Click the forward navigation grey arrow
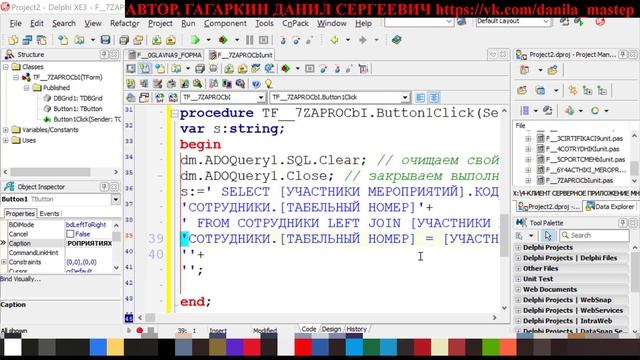Screen dimensions: 640x360 362,40
